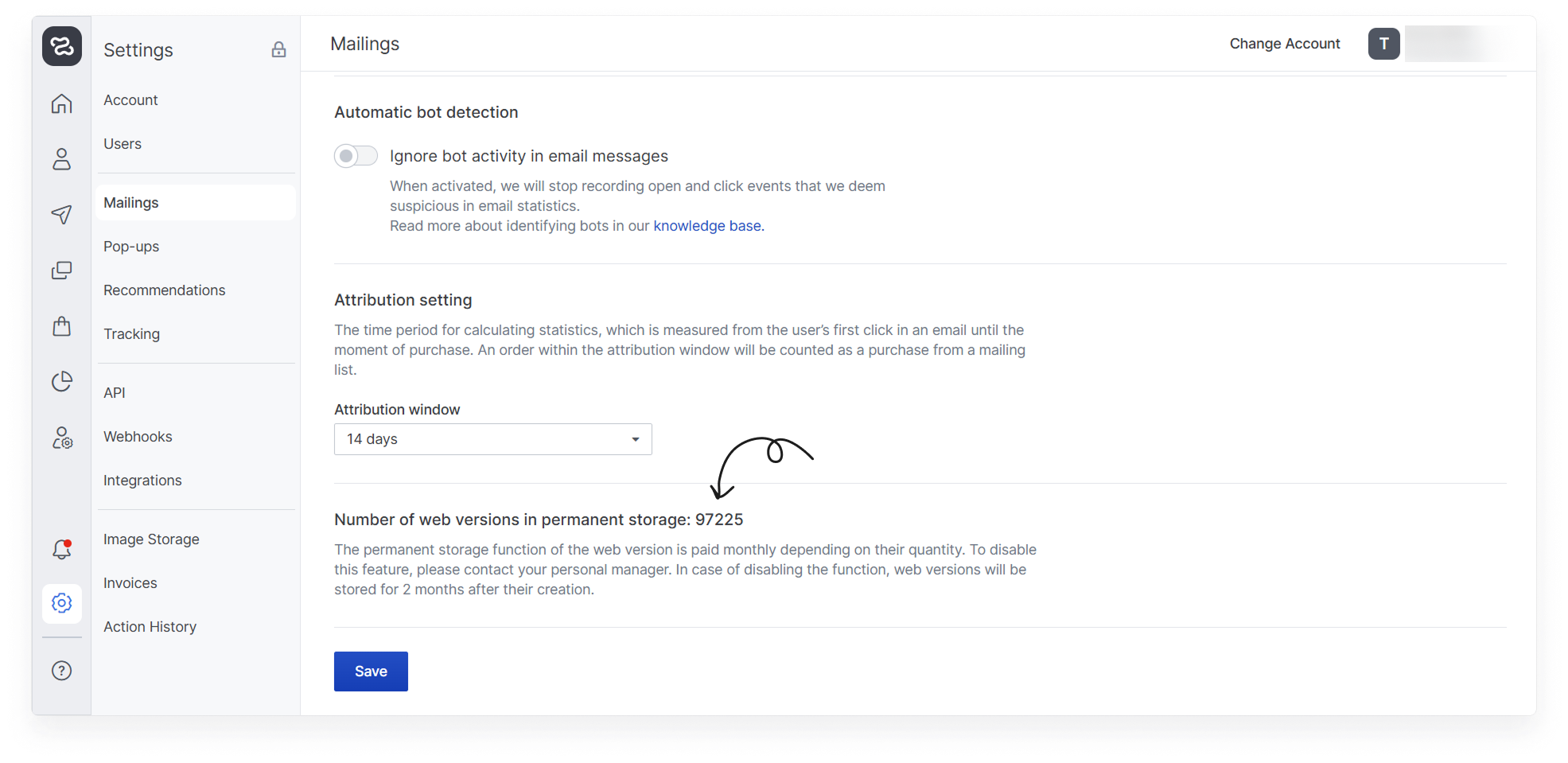Viewport: 1568px width, 763px height.
Task: Open the knowledge base link
Action: (707, 226)
